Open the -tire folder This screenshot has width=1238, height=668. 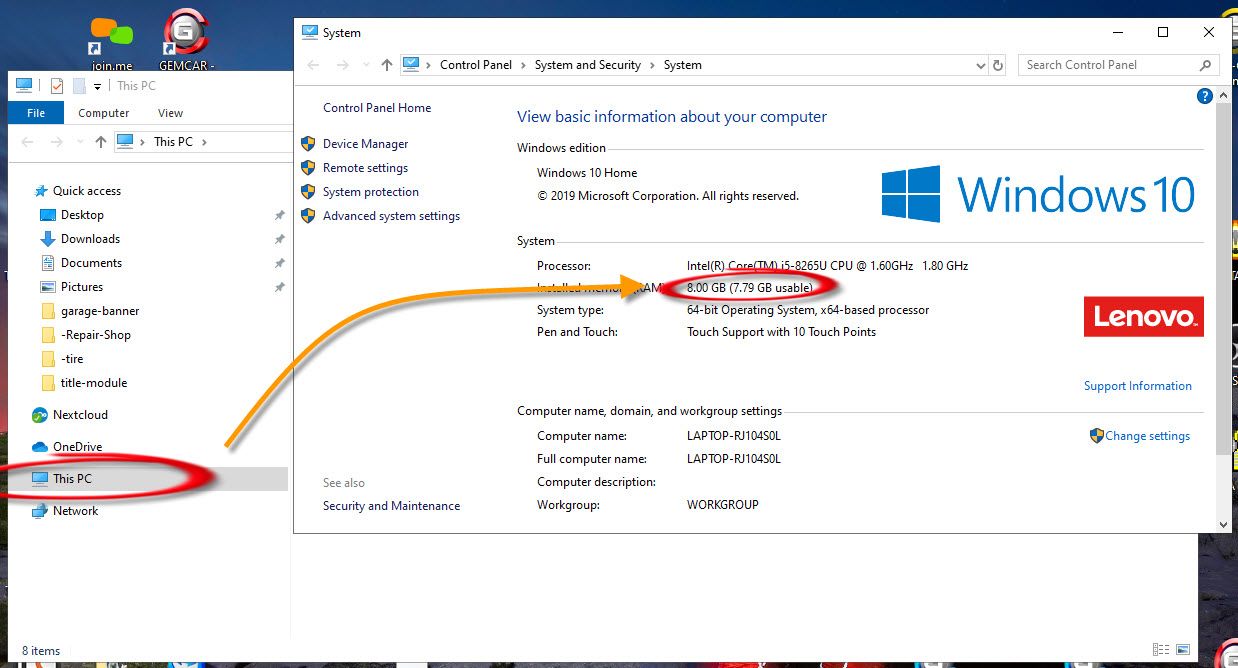[72, 359]
